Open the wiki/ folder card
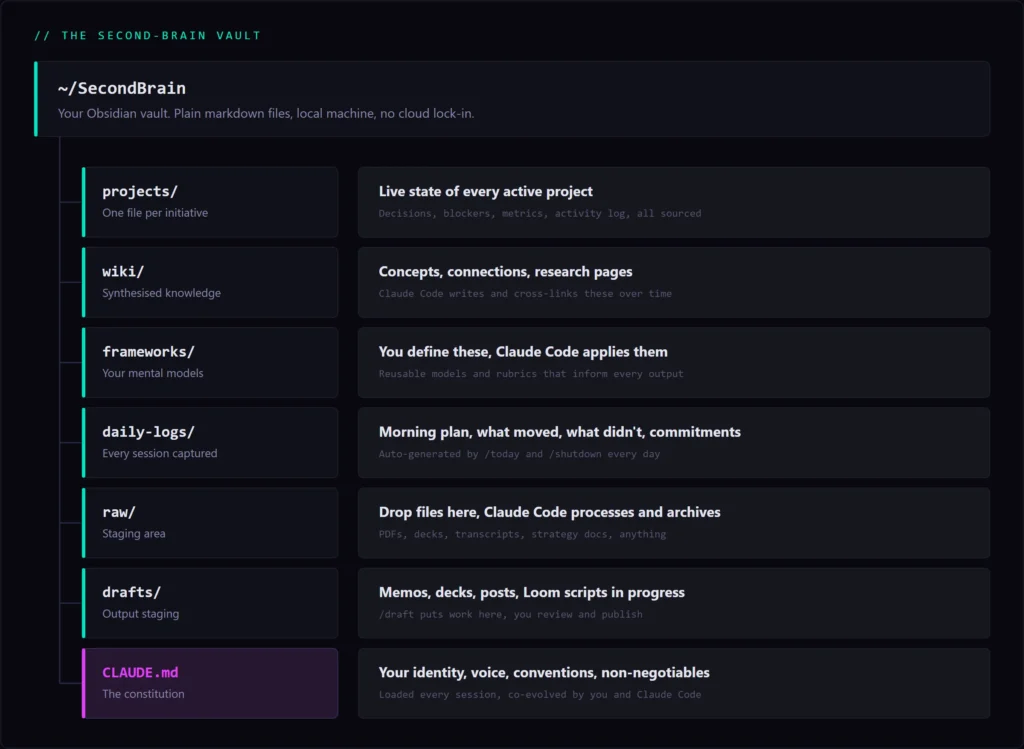 tap(210, 282)
